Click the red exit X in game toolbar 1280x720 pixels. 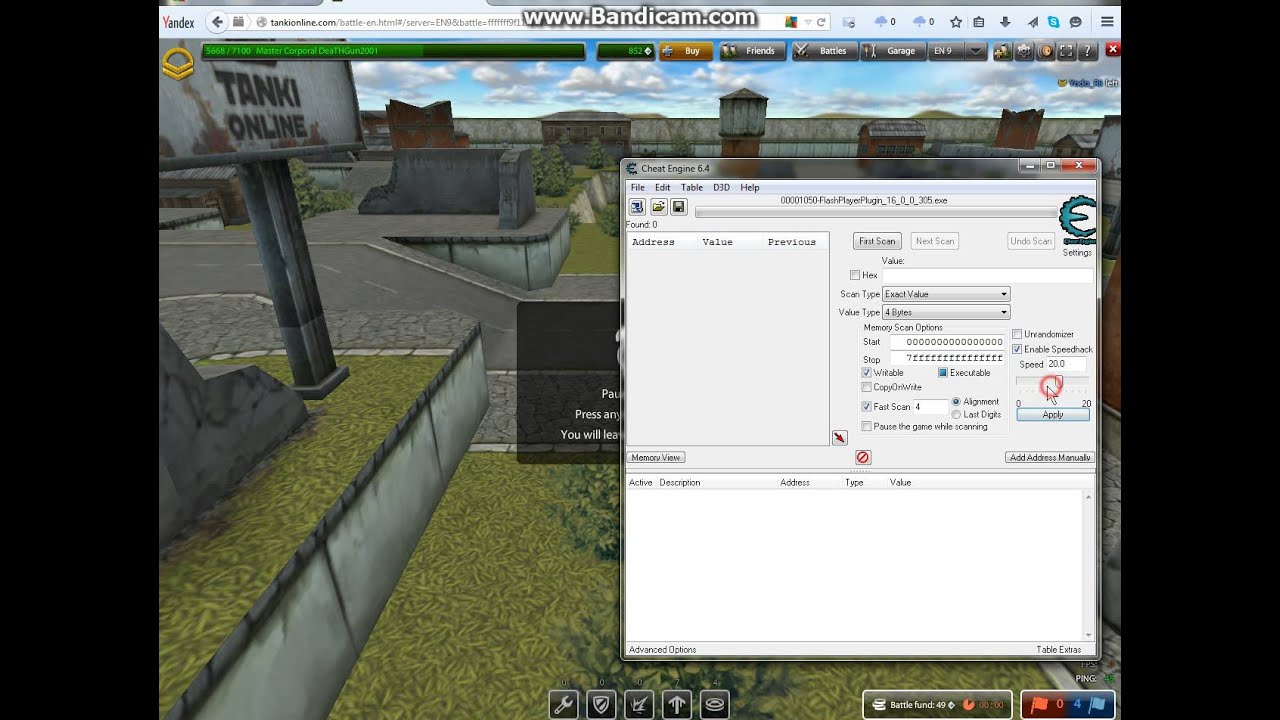(1112, 49)
